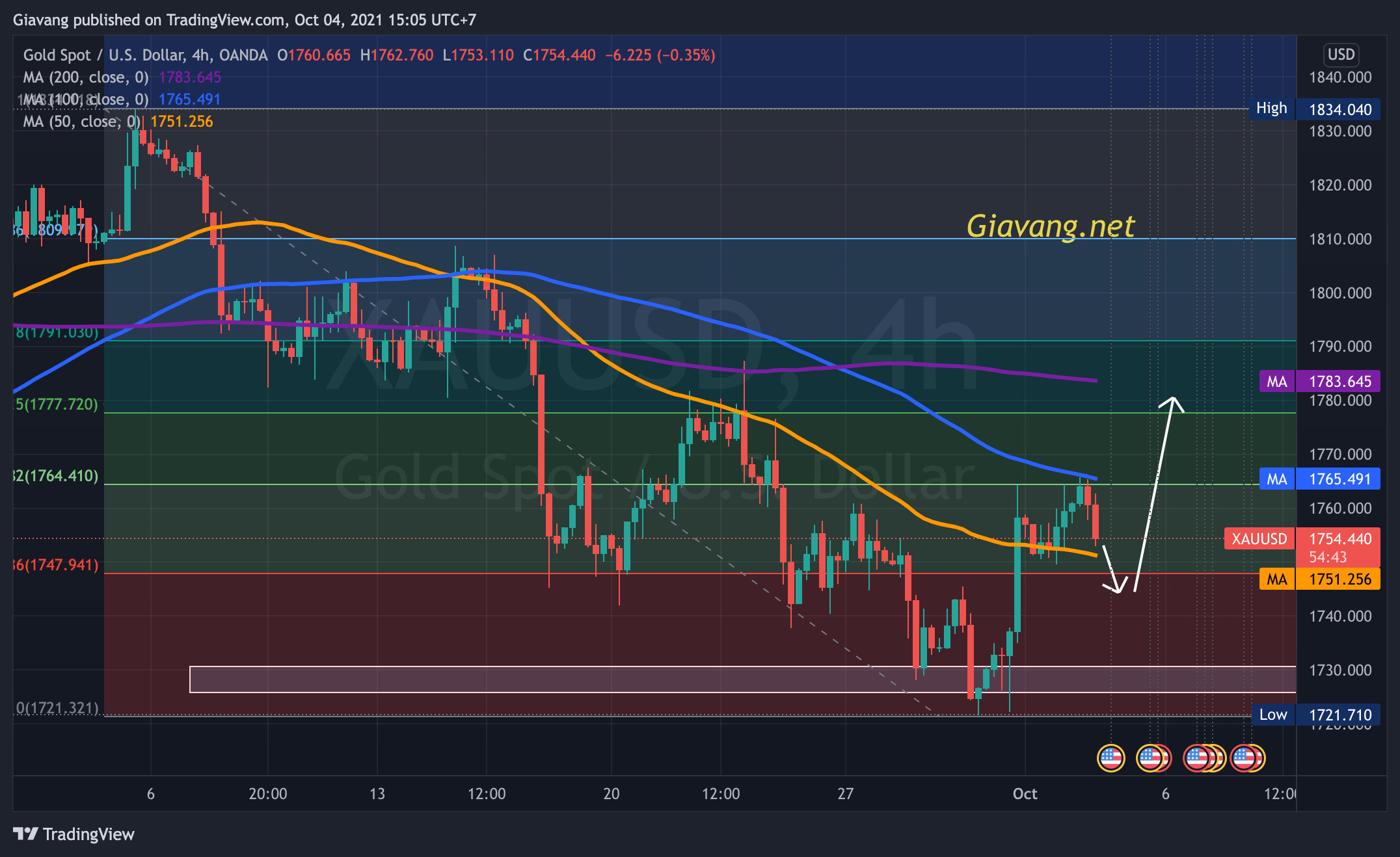Click the 20:00 time axis label

click(x=268, y=794)
